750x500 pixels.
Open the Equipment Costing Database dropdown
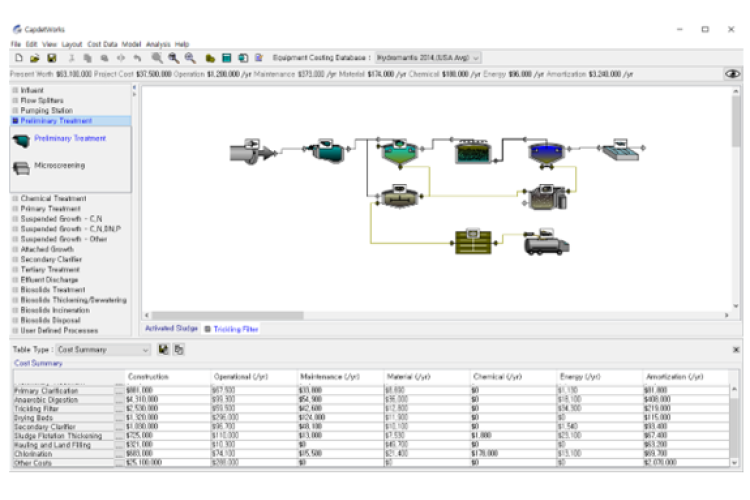pyautogui.click(x=428, y=58)
